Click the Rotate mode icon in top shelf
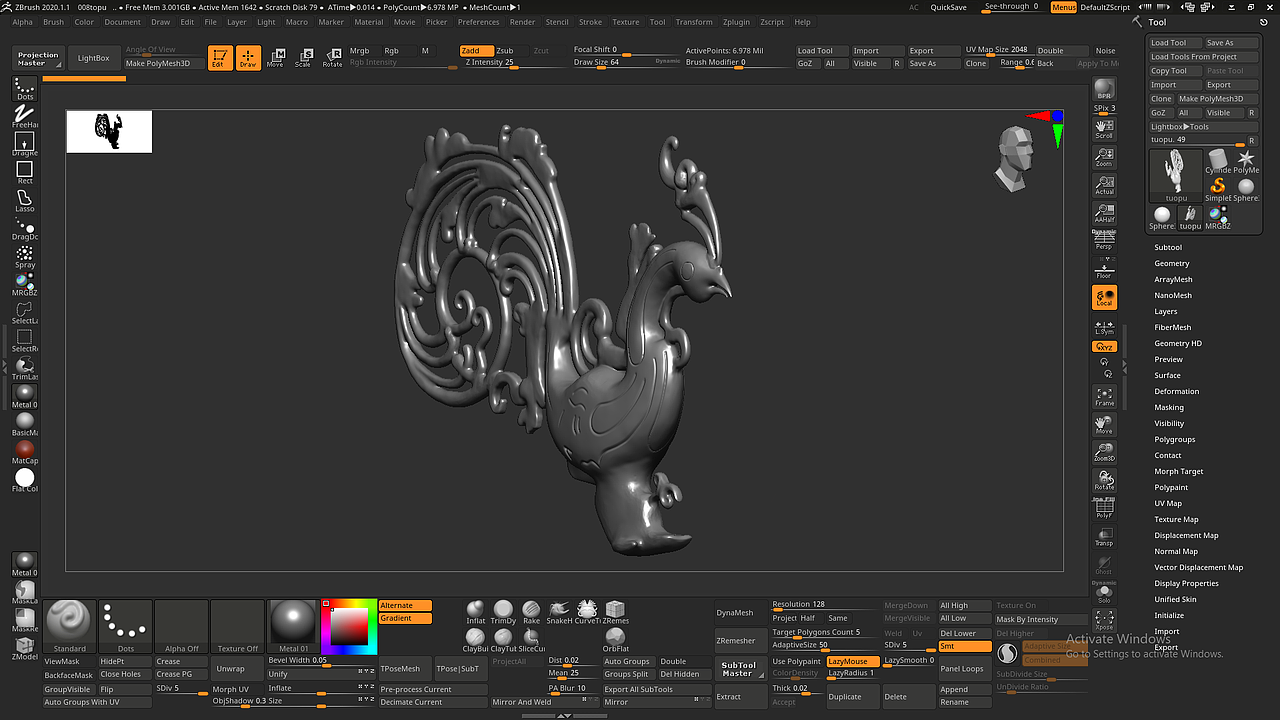 (x=332, y=58)
